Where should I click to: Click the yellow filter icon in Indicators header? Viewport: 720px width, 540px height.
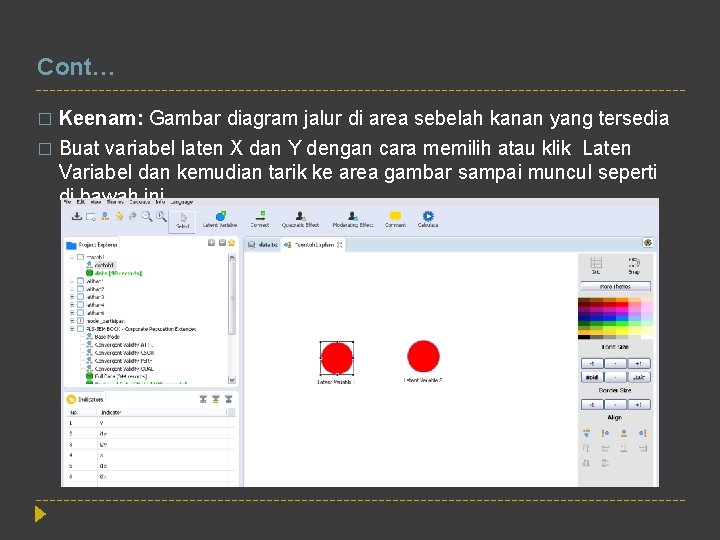pos(216,399)
